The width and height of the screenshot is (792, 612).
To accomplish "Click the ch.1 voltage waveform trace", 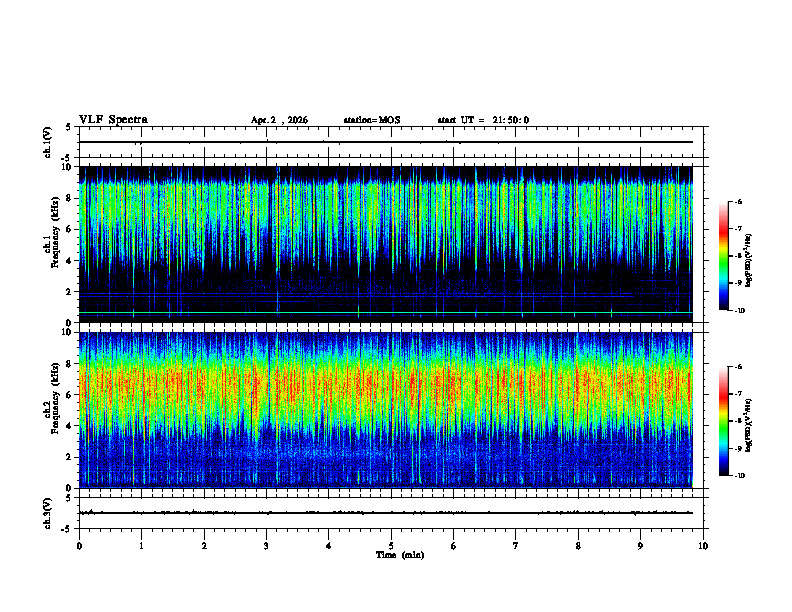I will [386, 142].
